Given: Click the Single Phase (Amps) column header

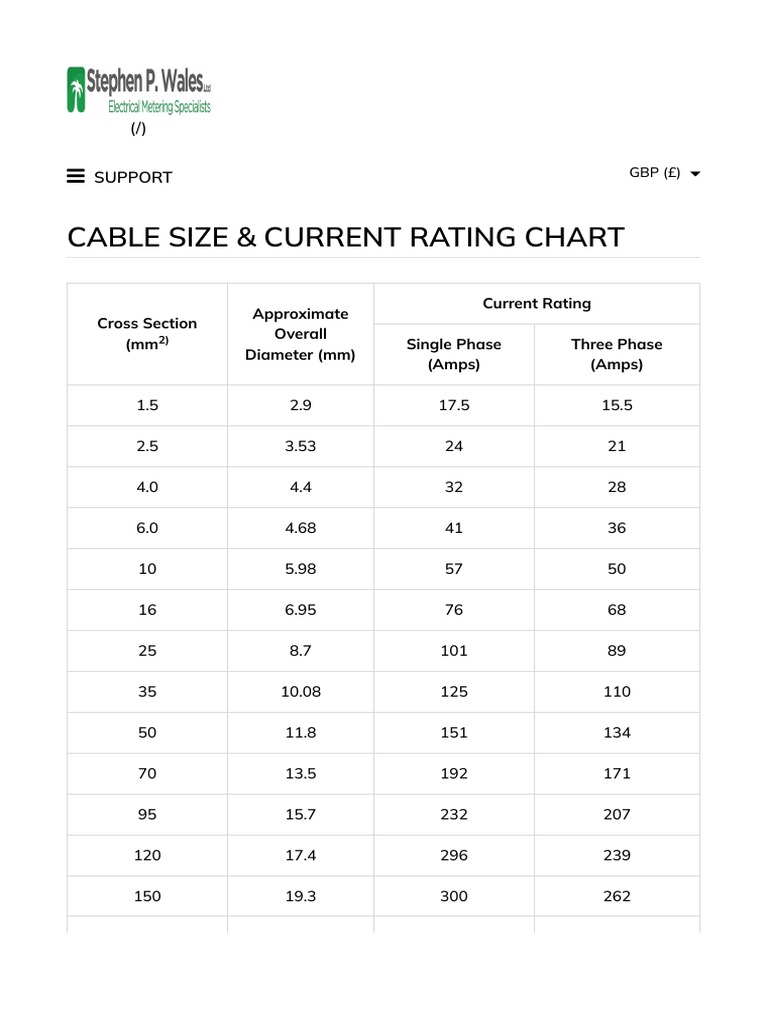Looking at the screenshot, I should tap(454, 354).
